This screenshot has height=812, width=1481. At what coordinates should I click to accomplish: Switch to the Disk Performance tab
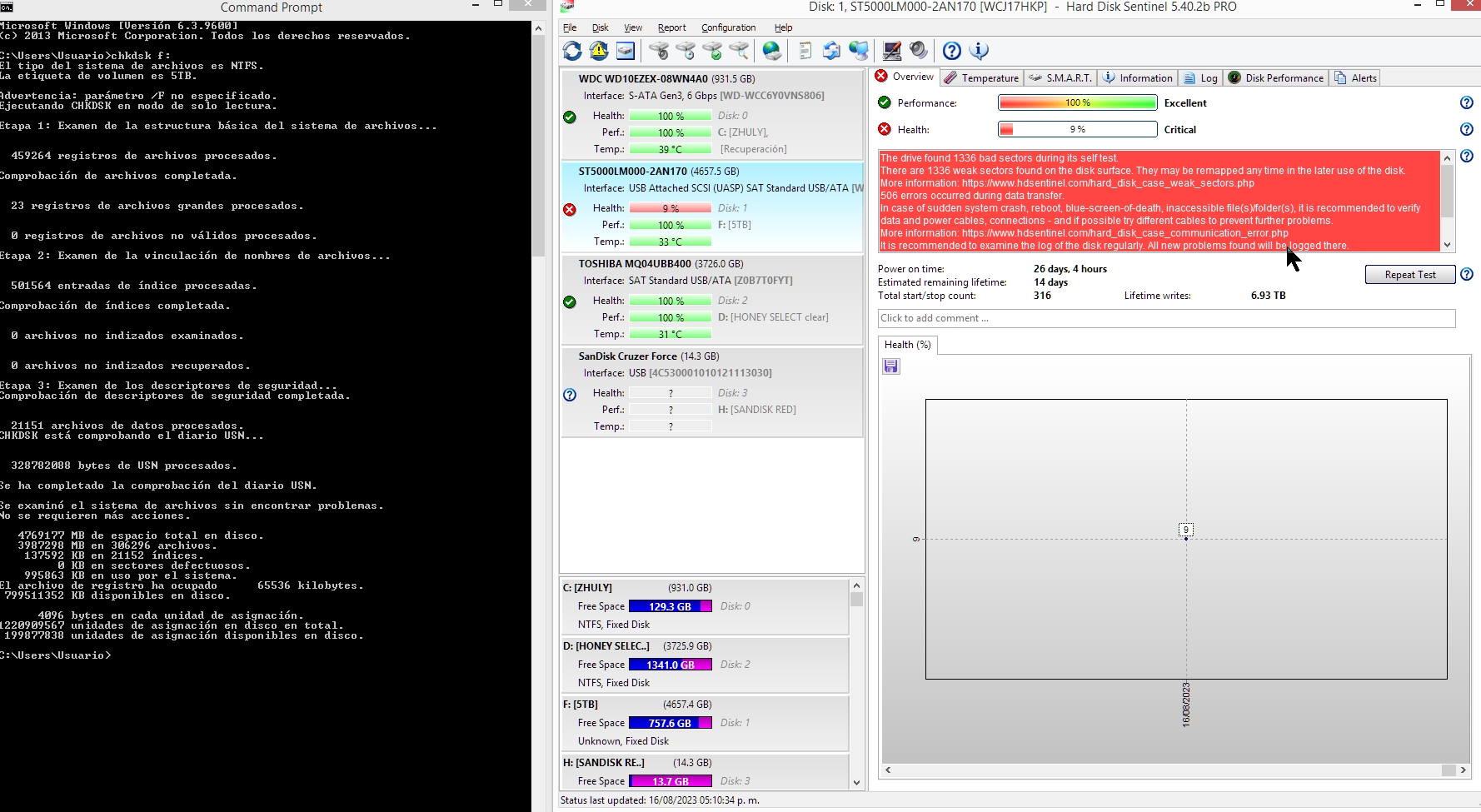tap(1275, 77)
